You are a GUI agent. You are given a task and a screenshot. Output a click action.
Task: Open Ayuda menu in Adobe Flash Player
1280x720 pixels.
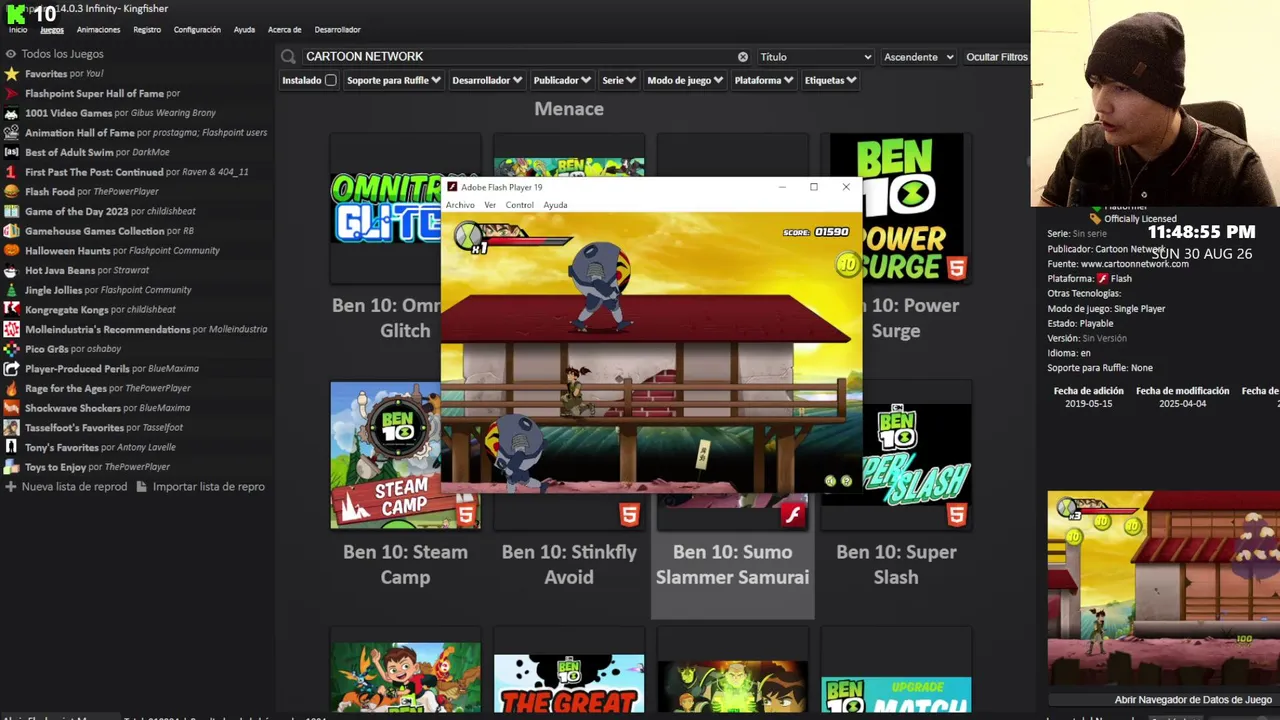555,205
